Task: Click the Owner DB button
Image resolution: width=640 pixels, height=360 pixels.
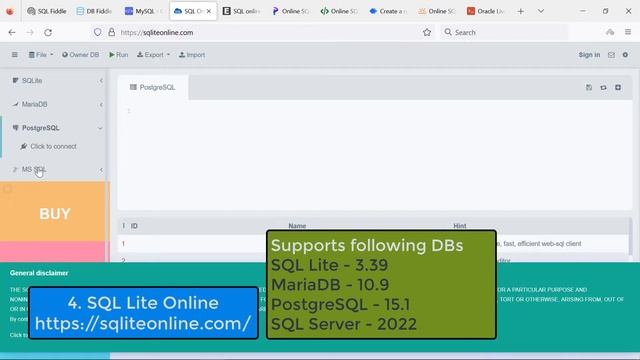Action: pos(80,55)
